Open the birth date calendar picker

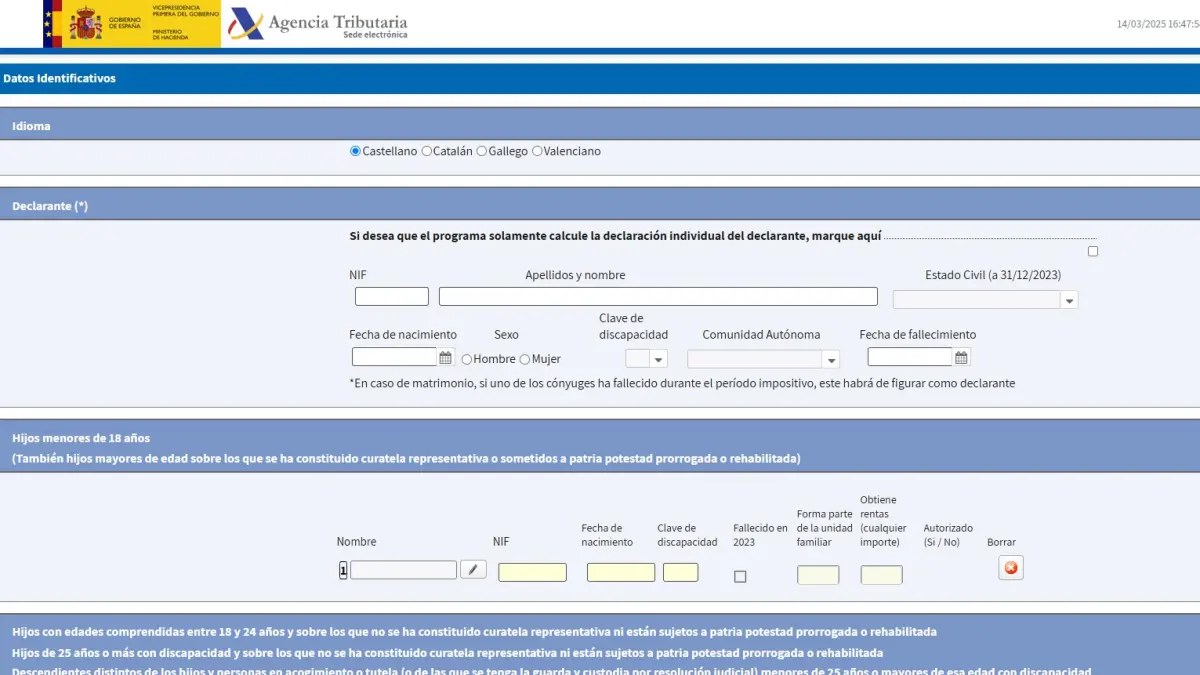446,358
